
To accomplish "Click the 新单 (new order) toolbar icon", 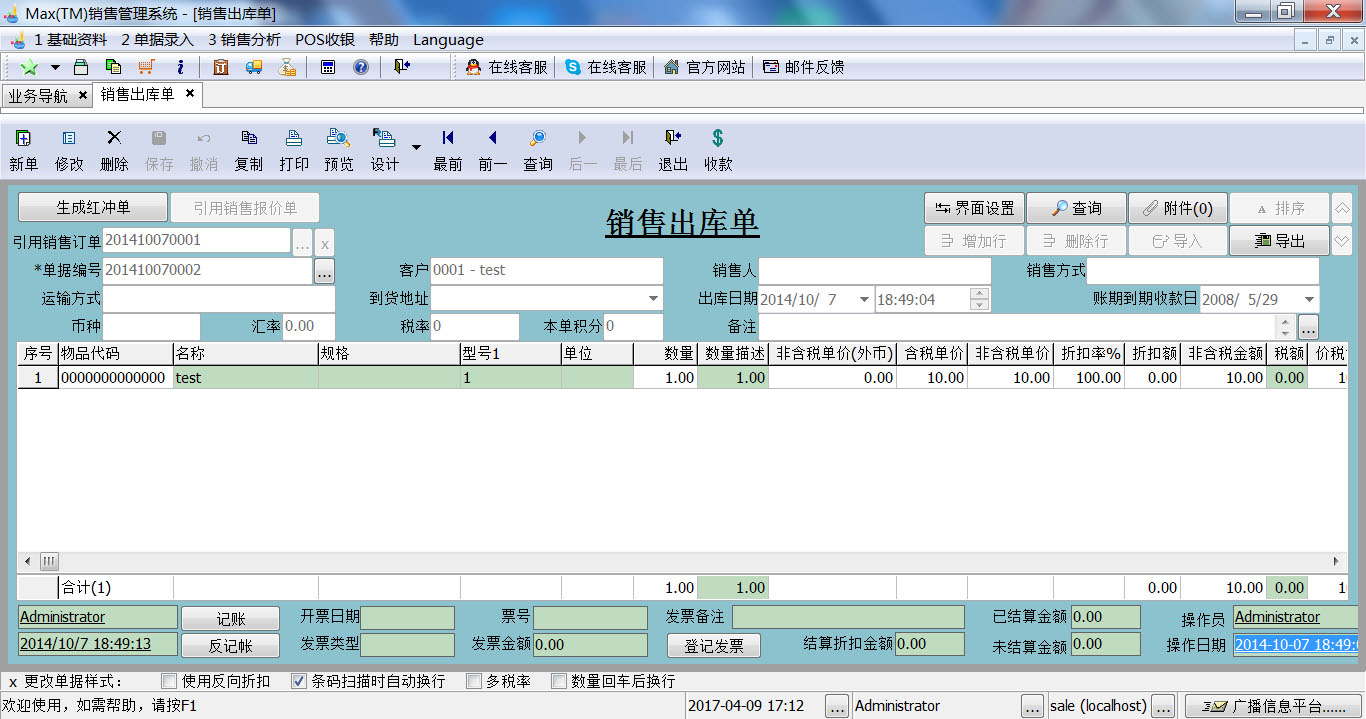I will click(23, 139).
